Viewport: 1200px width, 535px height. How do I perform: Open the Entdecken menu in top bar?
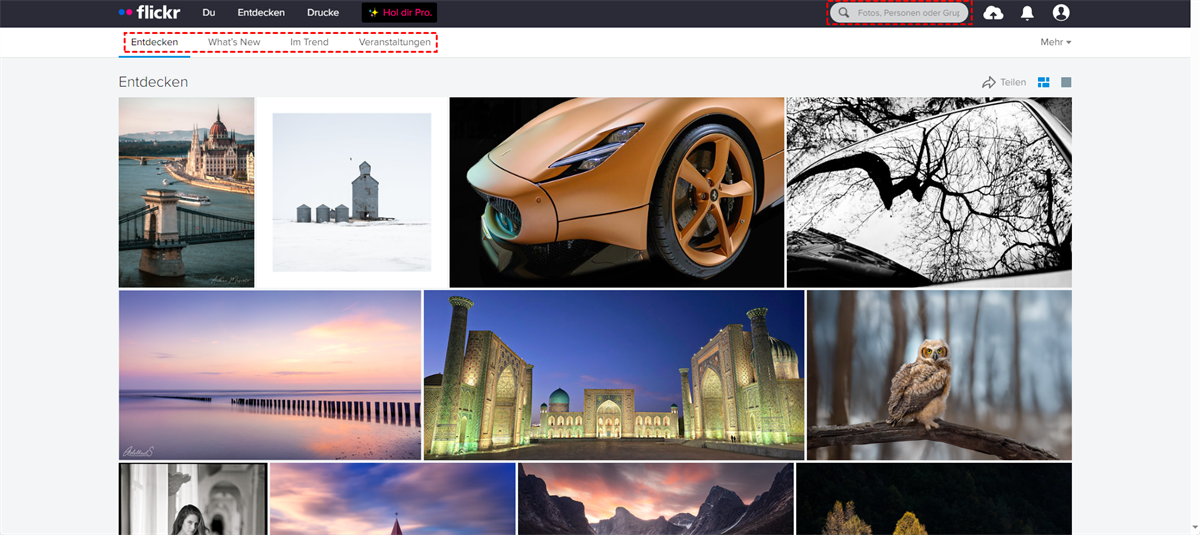[261, 13]
